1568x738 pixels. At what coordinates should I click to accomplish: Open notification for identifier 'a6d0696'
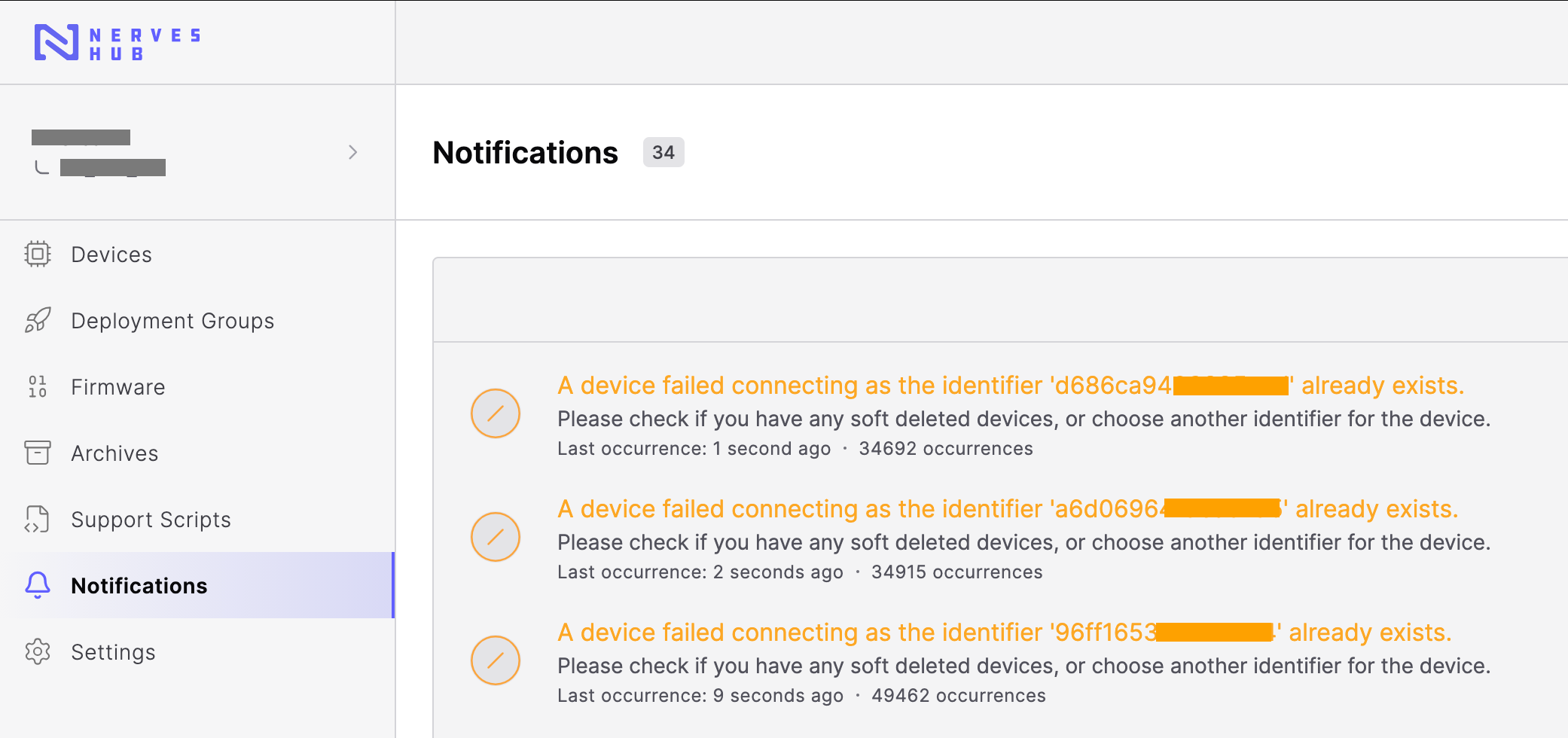pos(1008,509)
